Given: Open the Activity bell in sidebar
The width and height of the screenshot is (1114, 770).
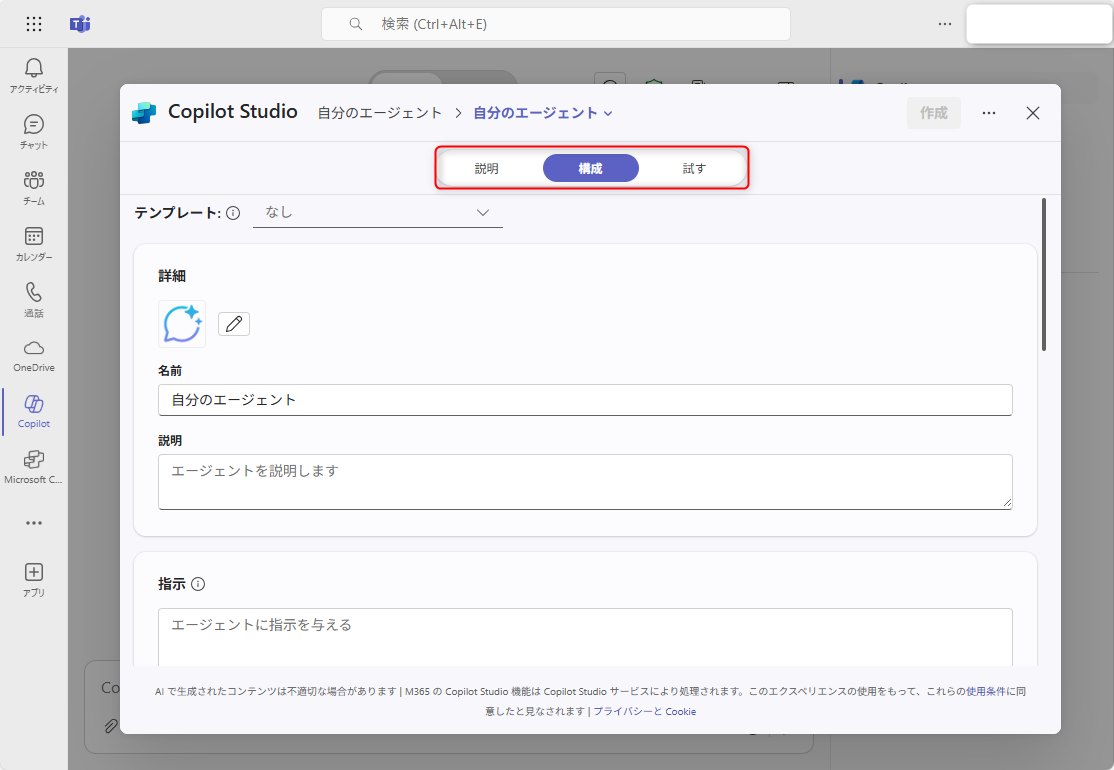Looking at the screenshot, I should pyautogui.click(x=33, y=75).
